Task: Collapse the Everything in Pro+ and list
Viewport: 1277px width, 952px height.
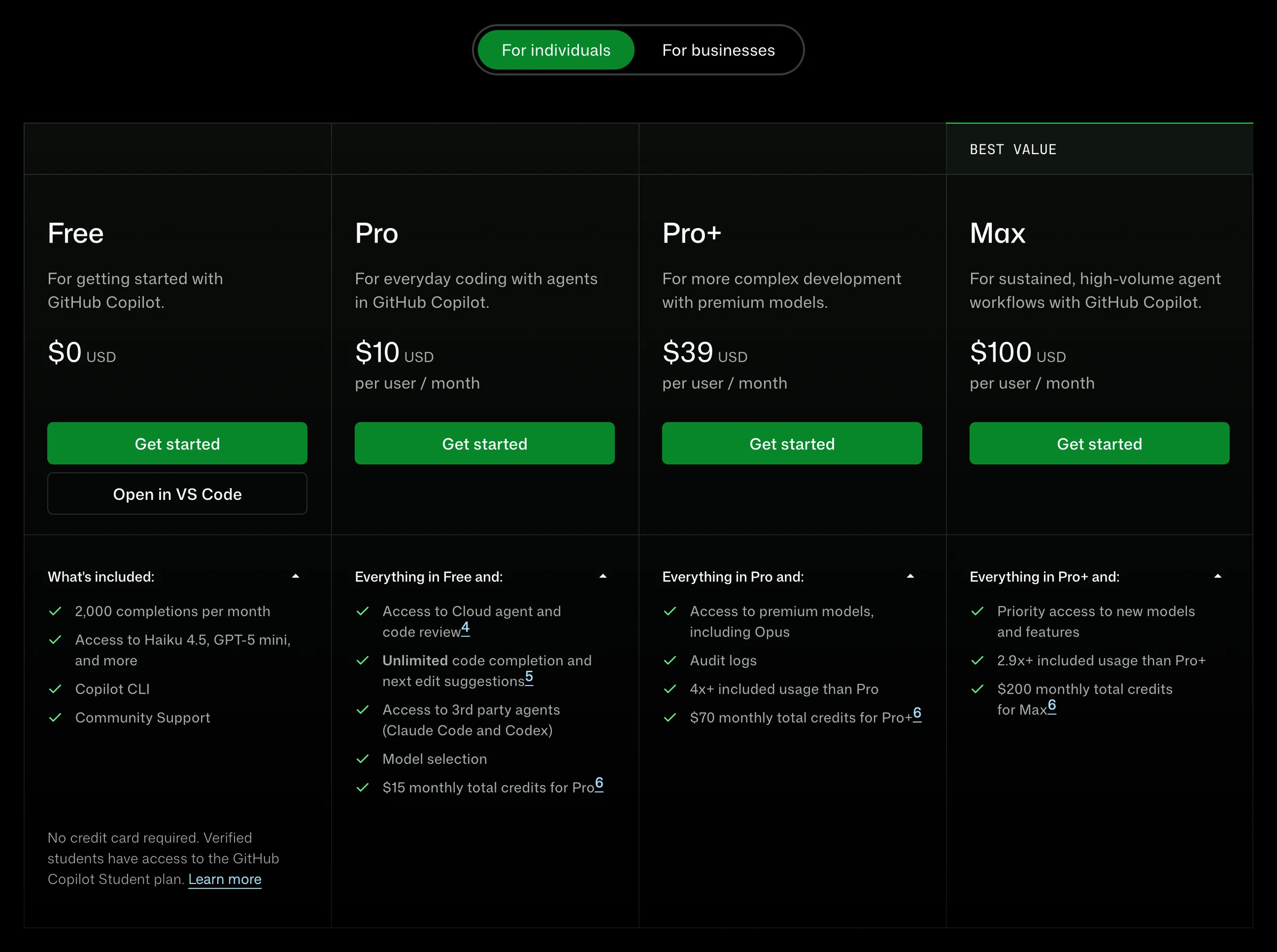Action: click(1217, 577)
